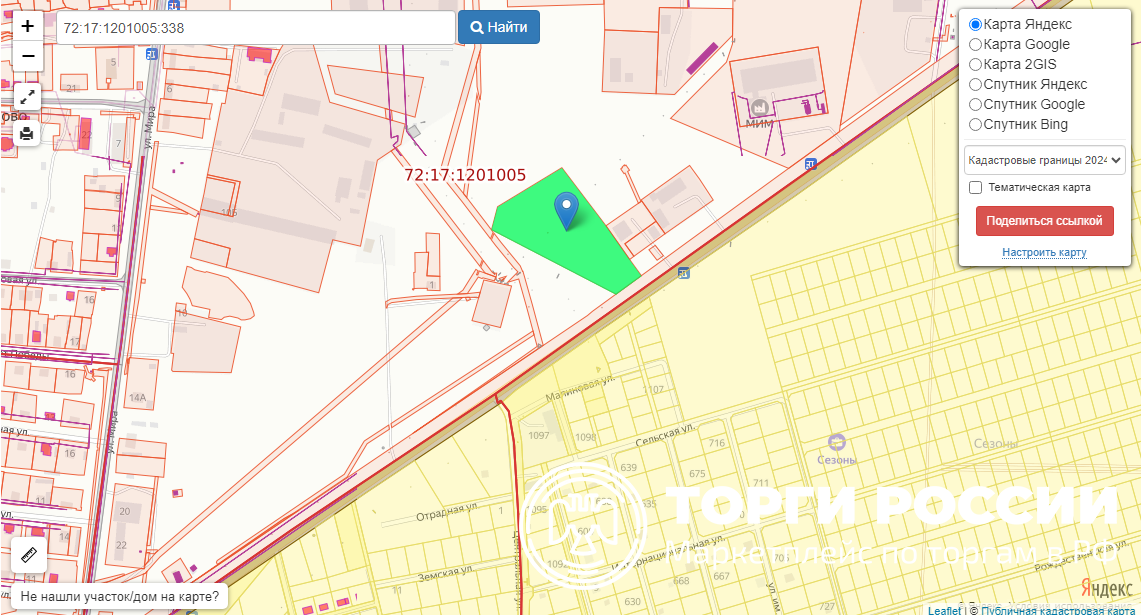This screenshot has height=615, width=1142.
Task: Zoom out the map with minus button
Action: (28, 56)
